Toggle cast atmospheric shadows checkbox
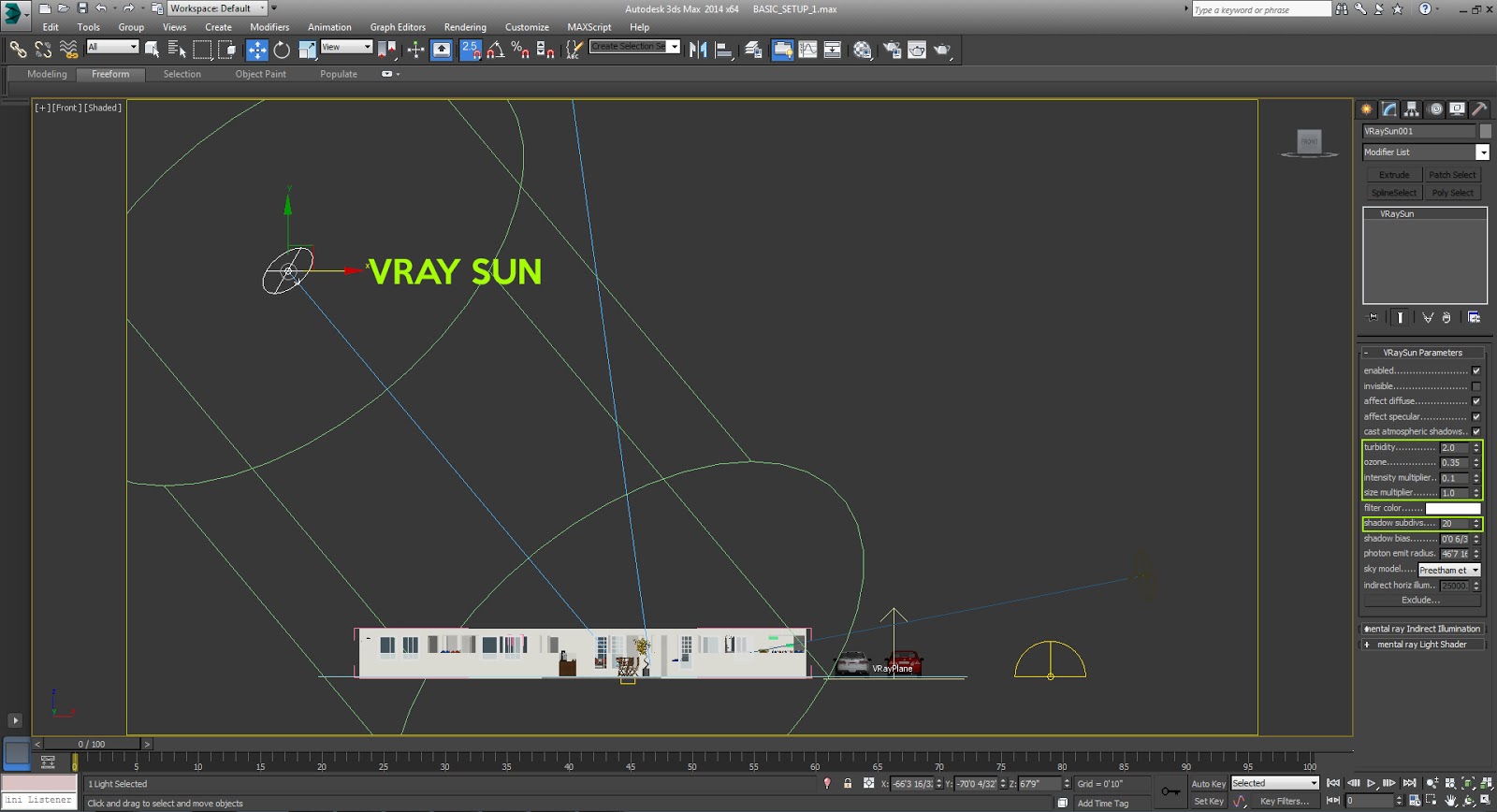Image resolution: width=1497 pixels, height=812 pixels. click(x=1476, y=431)
